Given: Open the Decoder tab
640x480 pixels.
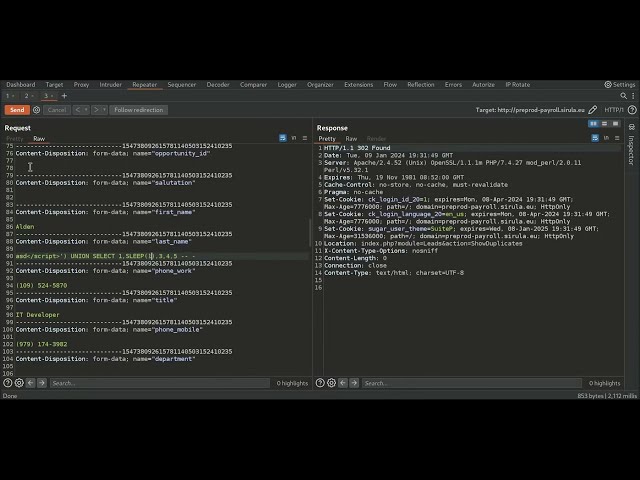Looking at the screenshot, I should coord(218,84).
